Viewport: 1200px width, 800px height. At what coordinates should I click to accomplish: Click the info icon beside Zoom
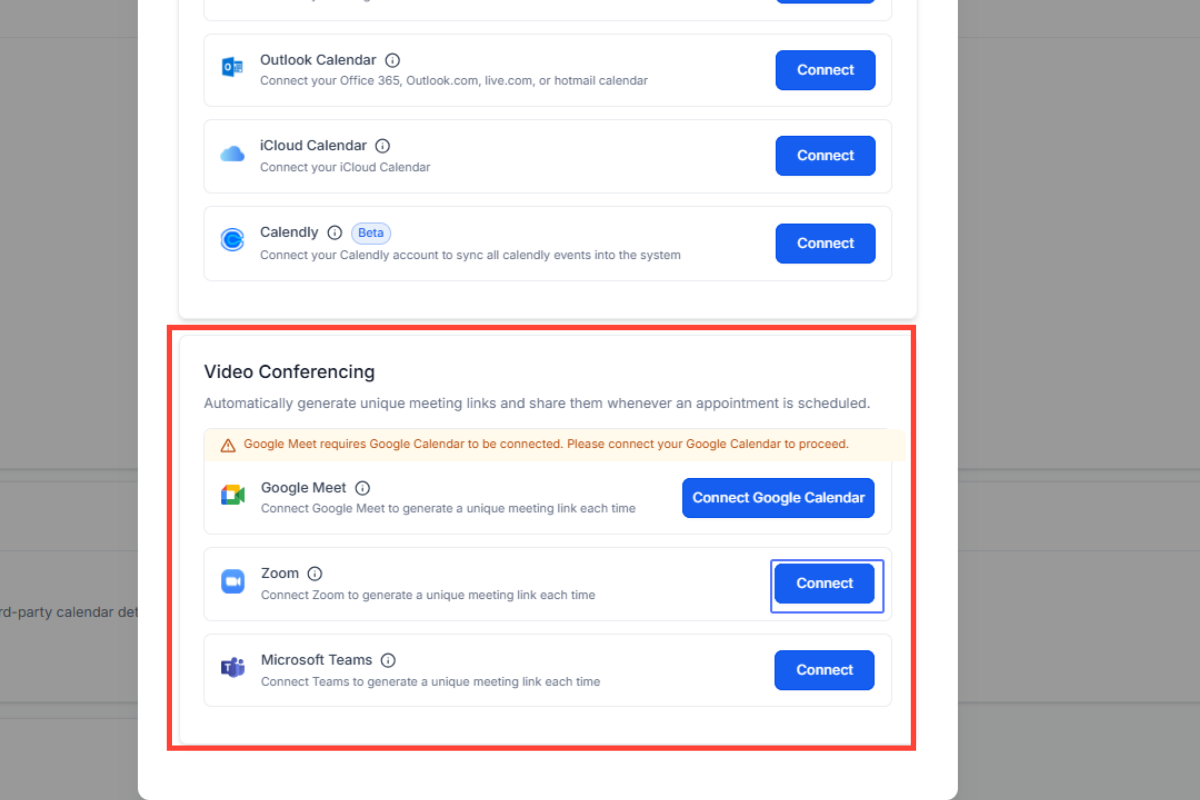pyautogui.click(x=315, y=574)
